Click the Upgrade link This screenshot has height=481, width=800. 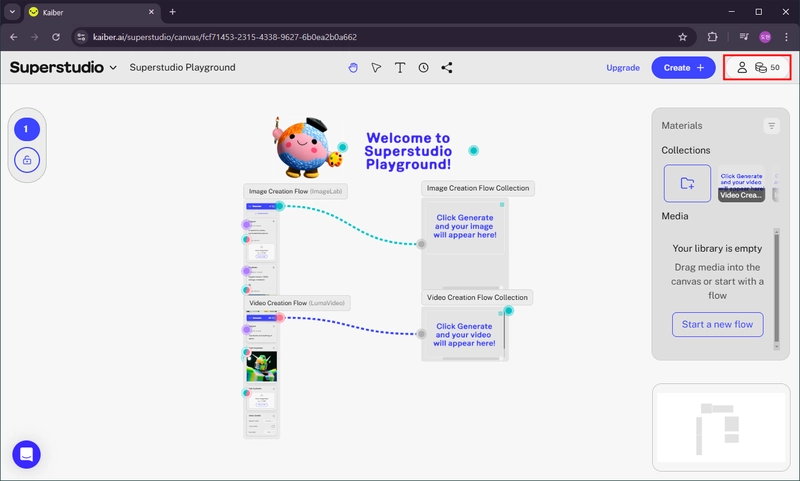623,67
